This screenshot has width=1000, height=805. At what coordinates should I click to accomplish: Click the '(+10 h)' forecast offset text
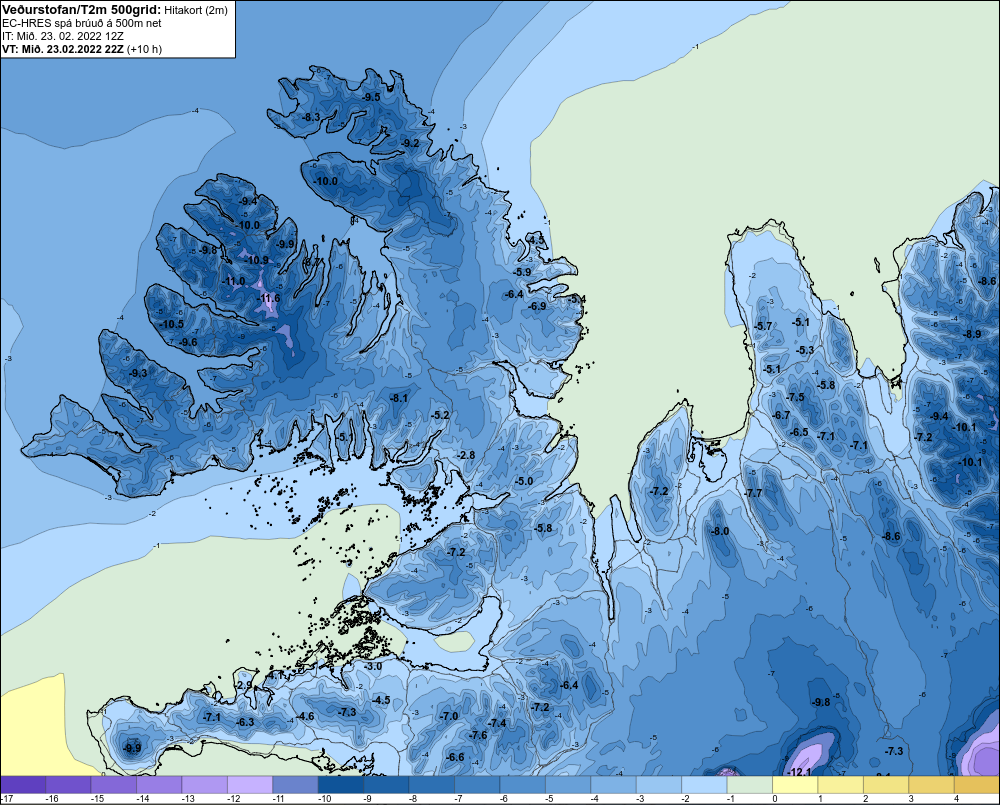tap(144, 49)
